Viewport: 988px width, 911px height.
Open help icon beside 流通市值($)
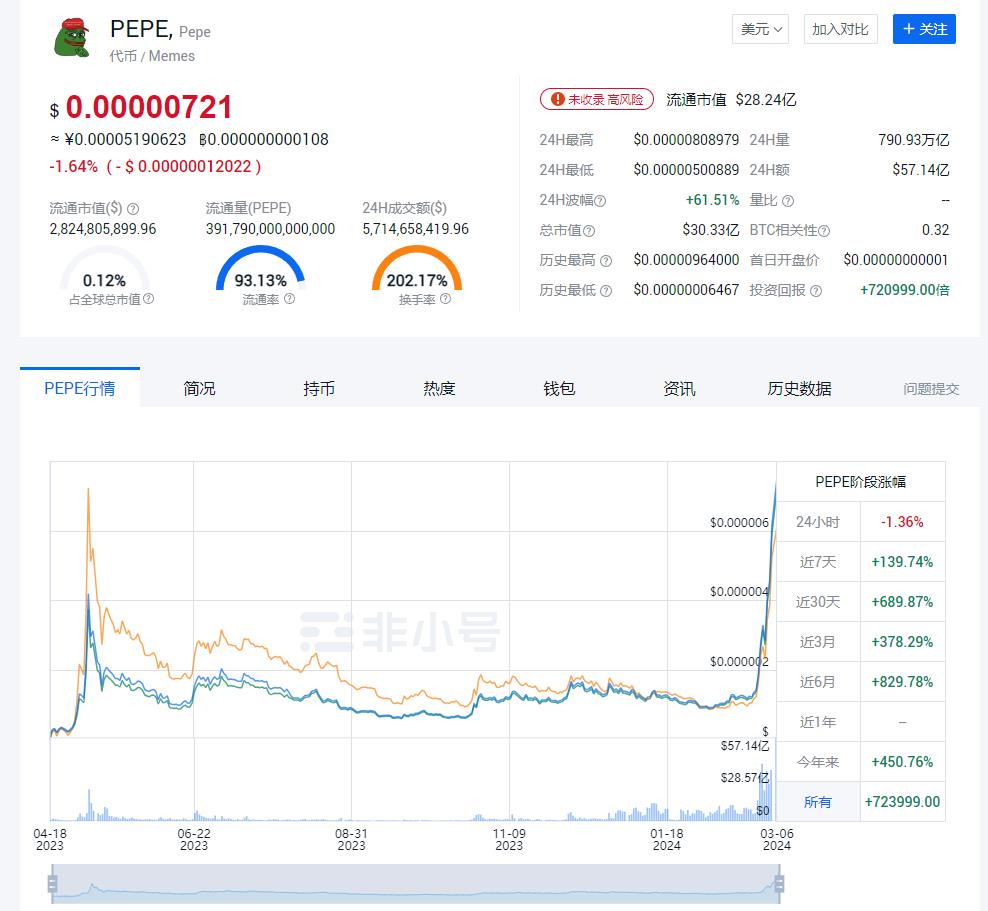point(133,209)
